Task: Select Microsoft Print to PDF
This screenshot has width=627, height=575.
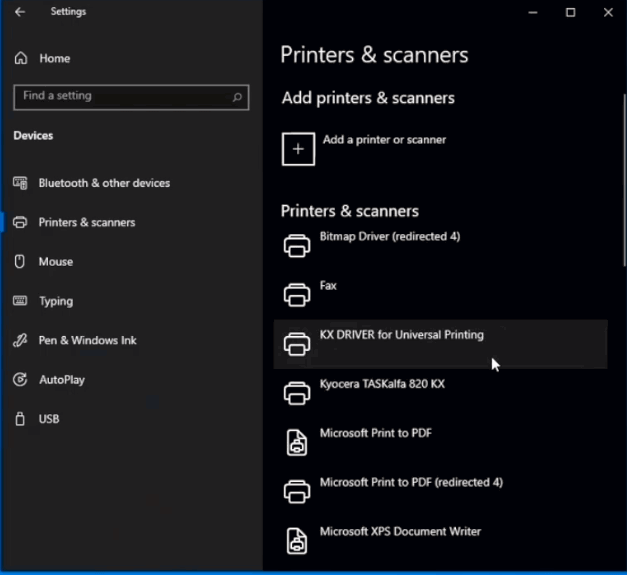Action: tap(441, 442)
